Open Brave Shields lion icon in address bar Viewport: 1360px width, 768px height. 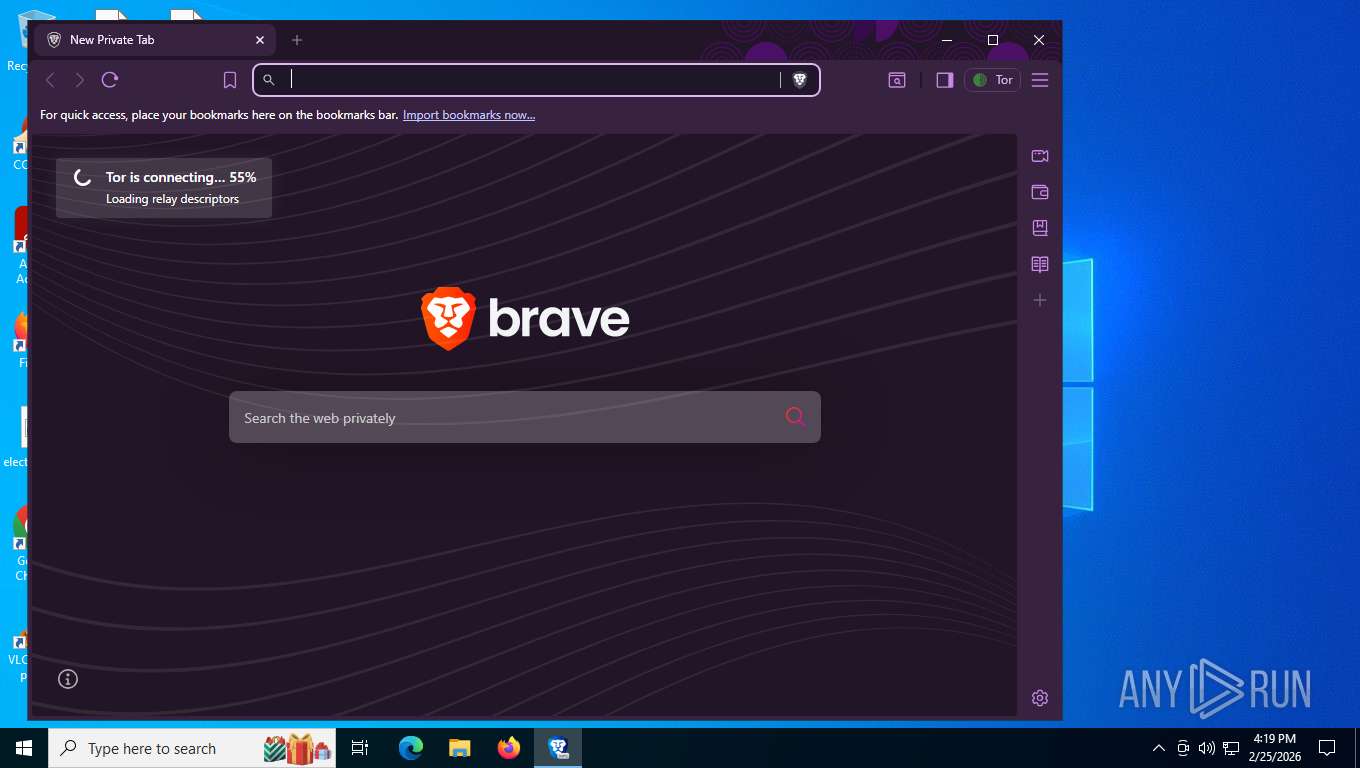coord(799,80)
